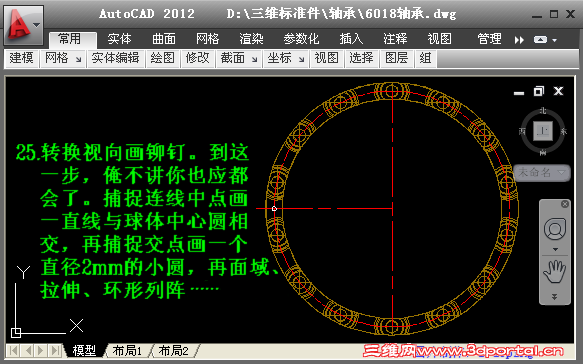The width and height of the screenshot is (583, 364).
Task: Open the 网格 ribbon tab
Action: pyautogui.click(x=207, y=39)
